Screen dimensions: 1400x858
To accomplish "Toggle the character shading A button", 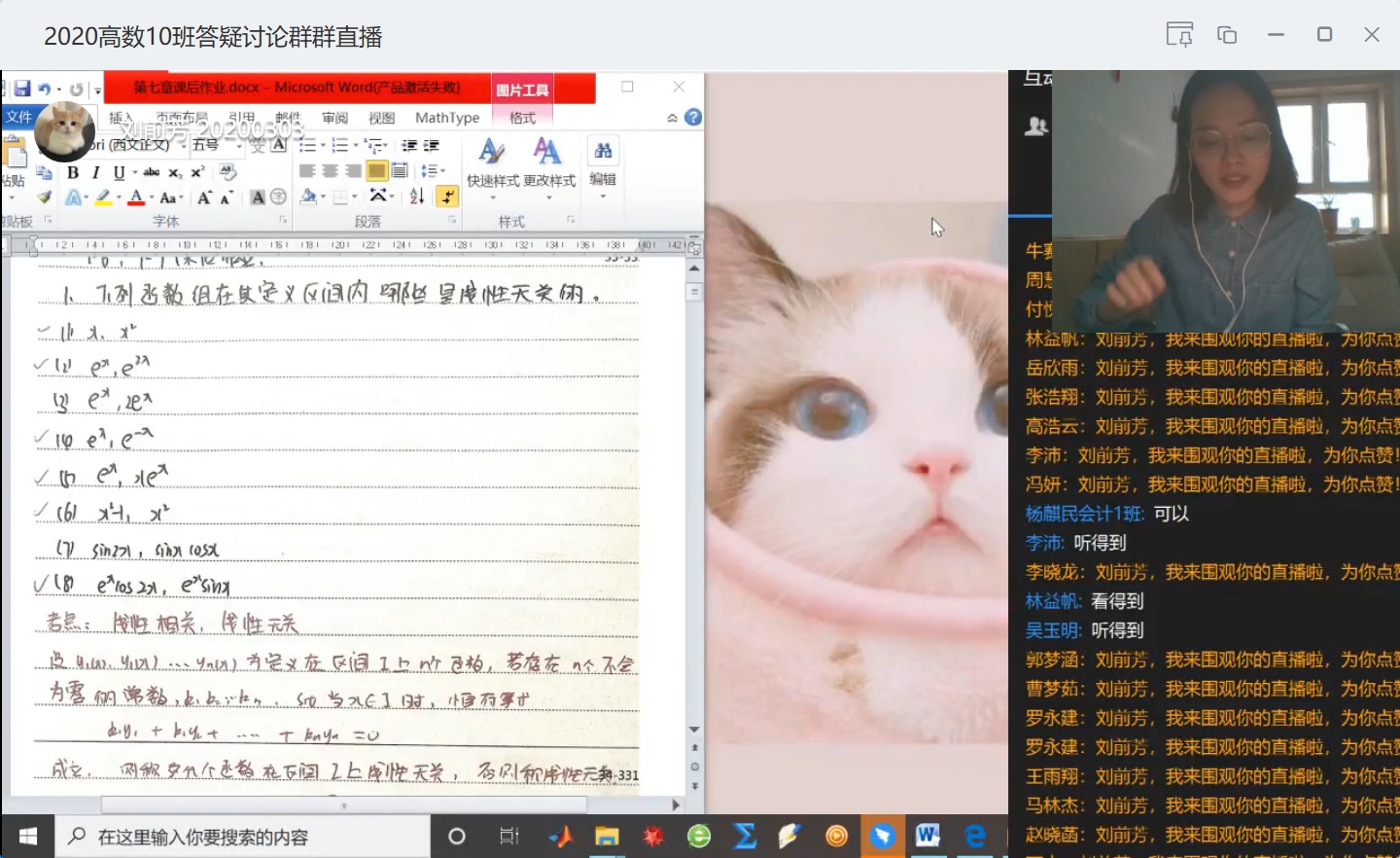I will (x=258, y=197).
